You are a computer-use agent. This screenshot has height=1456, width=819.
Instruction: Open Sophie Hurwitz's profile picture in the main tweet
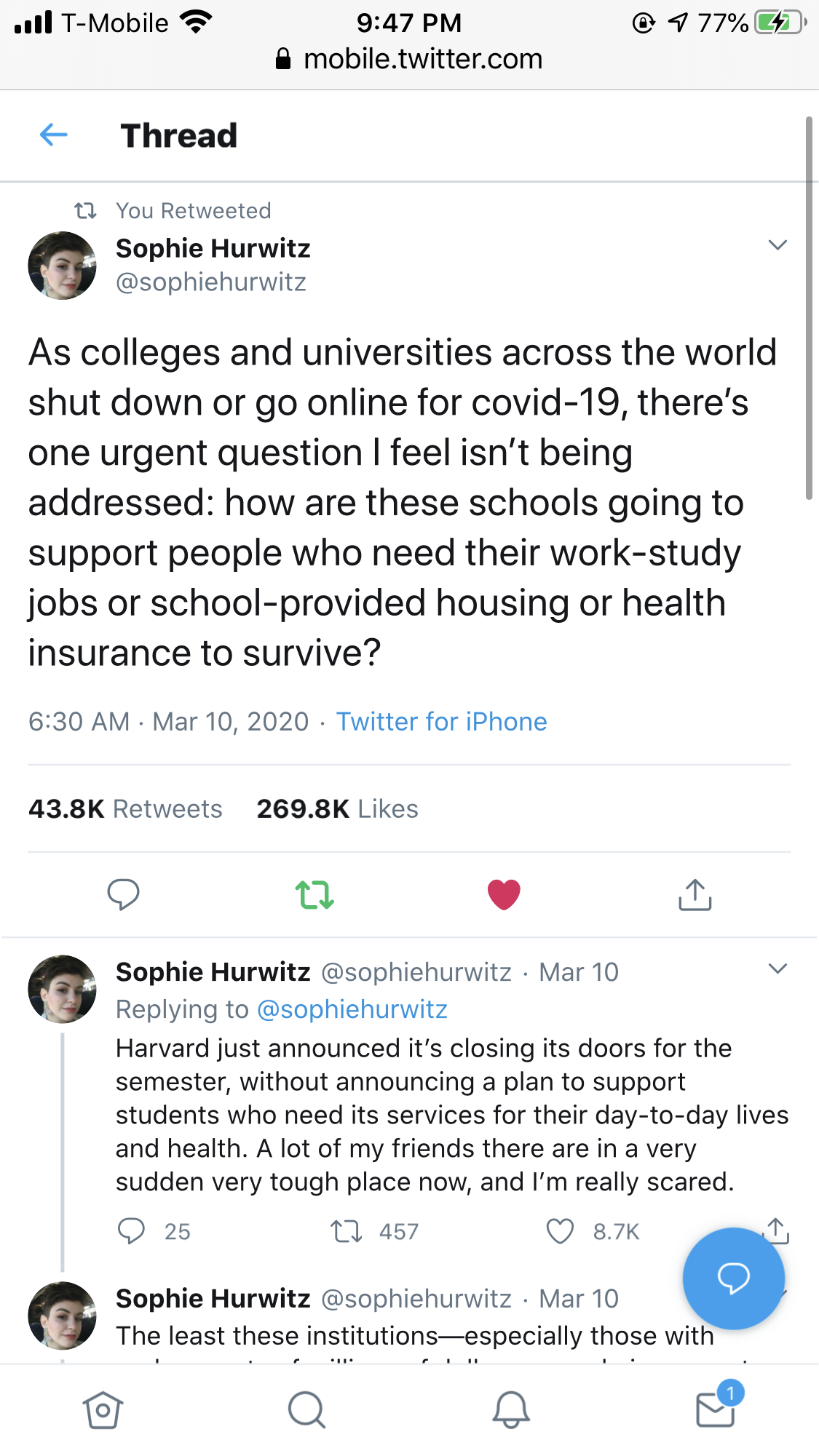62,266
